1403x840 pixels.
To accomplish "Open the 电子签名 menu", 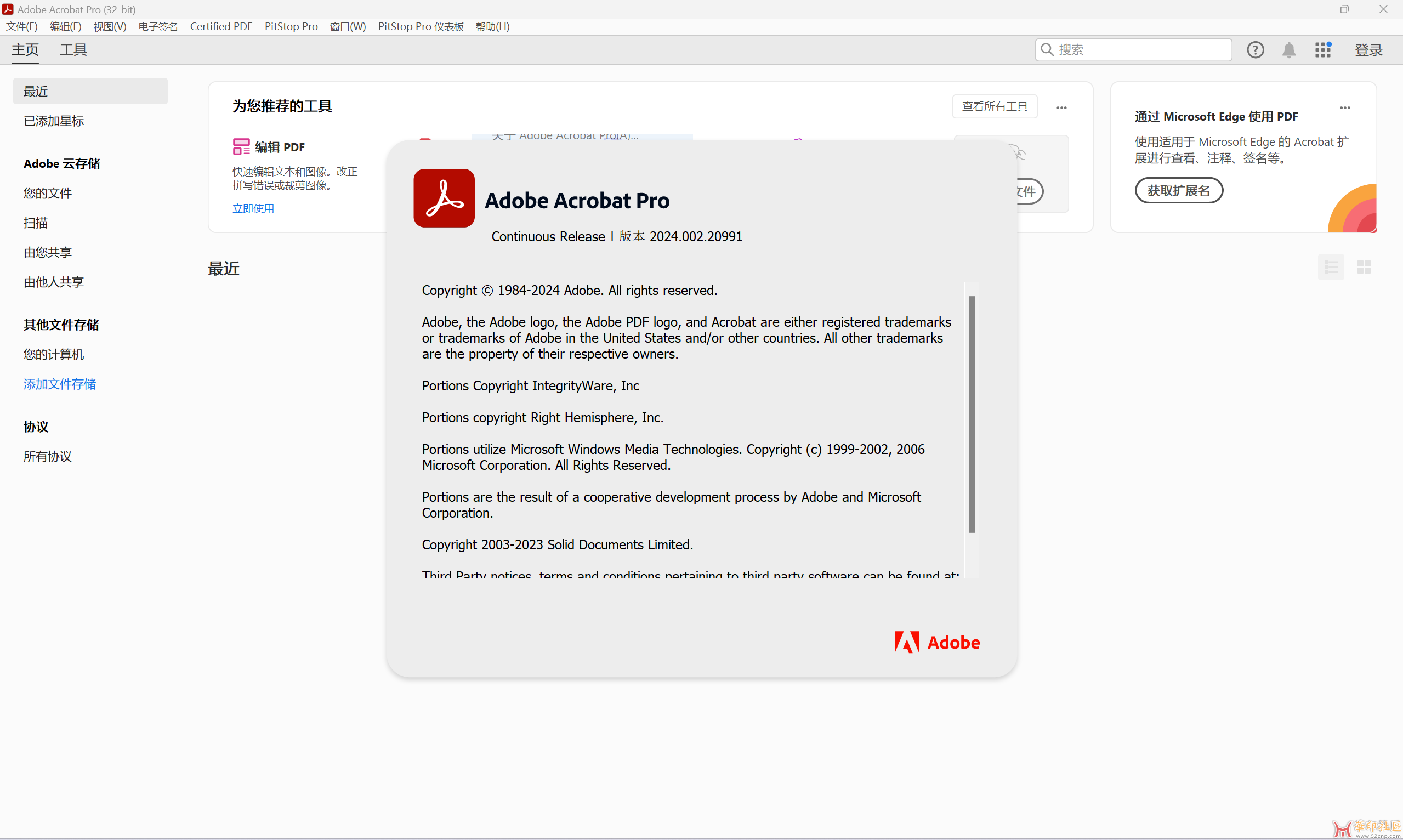I will point(158,27).
